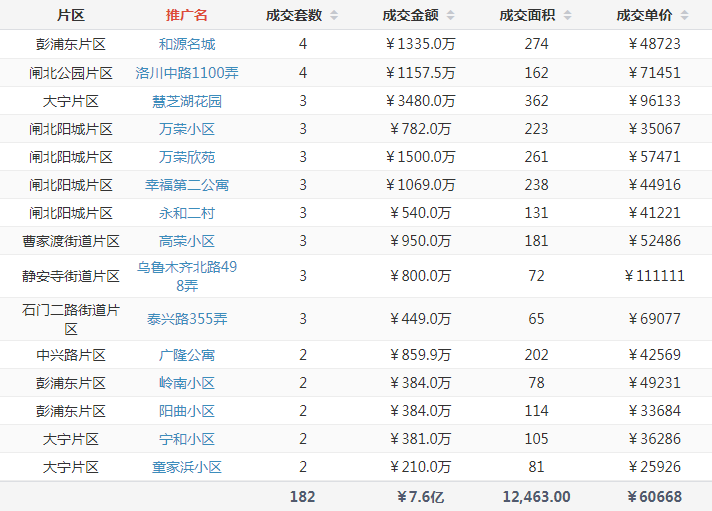Open the 乌鲁木齐北路498弄 link

187,276
